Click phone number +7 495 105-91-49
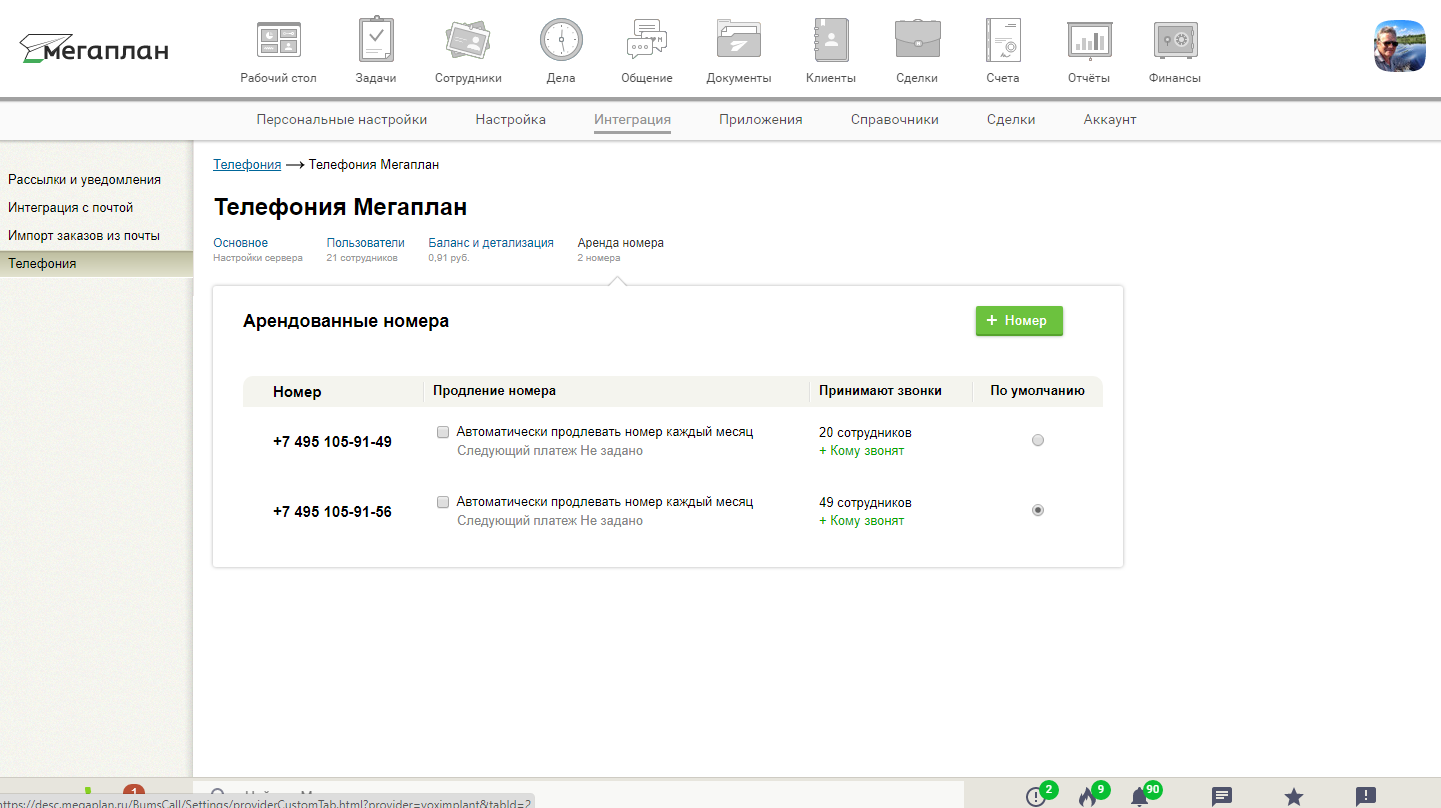 [332, 442]
